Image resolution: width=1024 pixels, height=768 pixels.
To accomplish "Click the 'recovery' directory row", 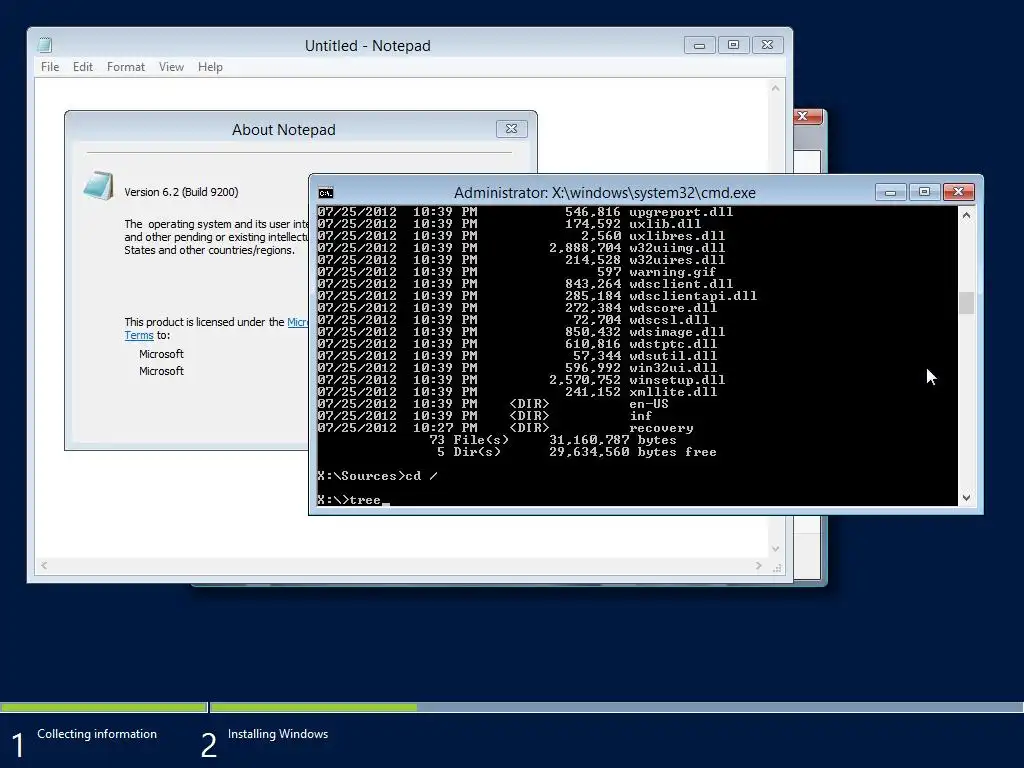I will tap(505, 428).
